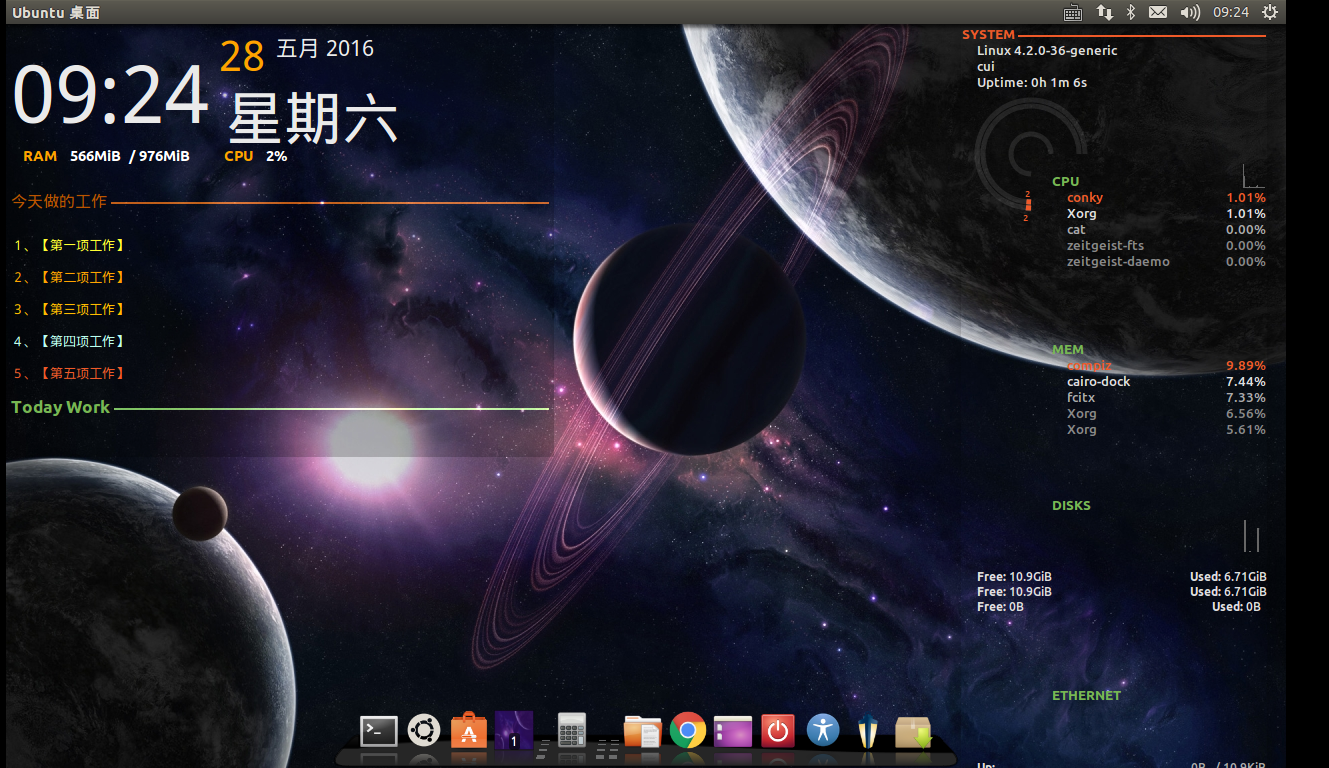Click the conky circular CPU ring gauge
Screen dimensions: 1329x768
tap(1030, 153)
